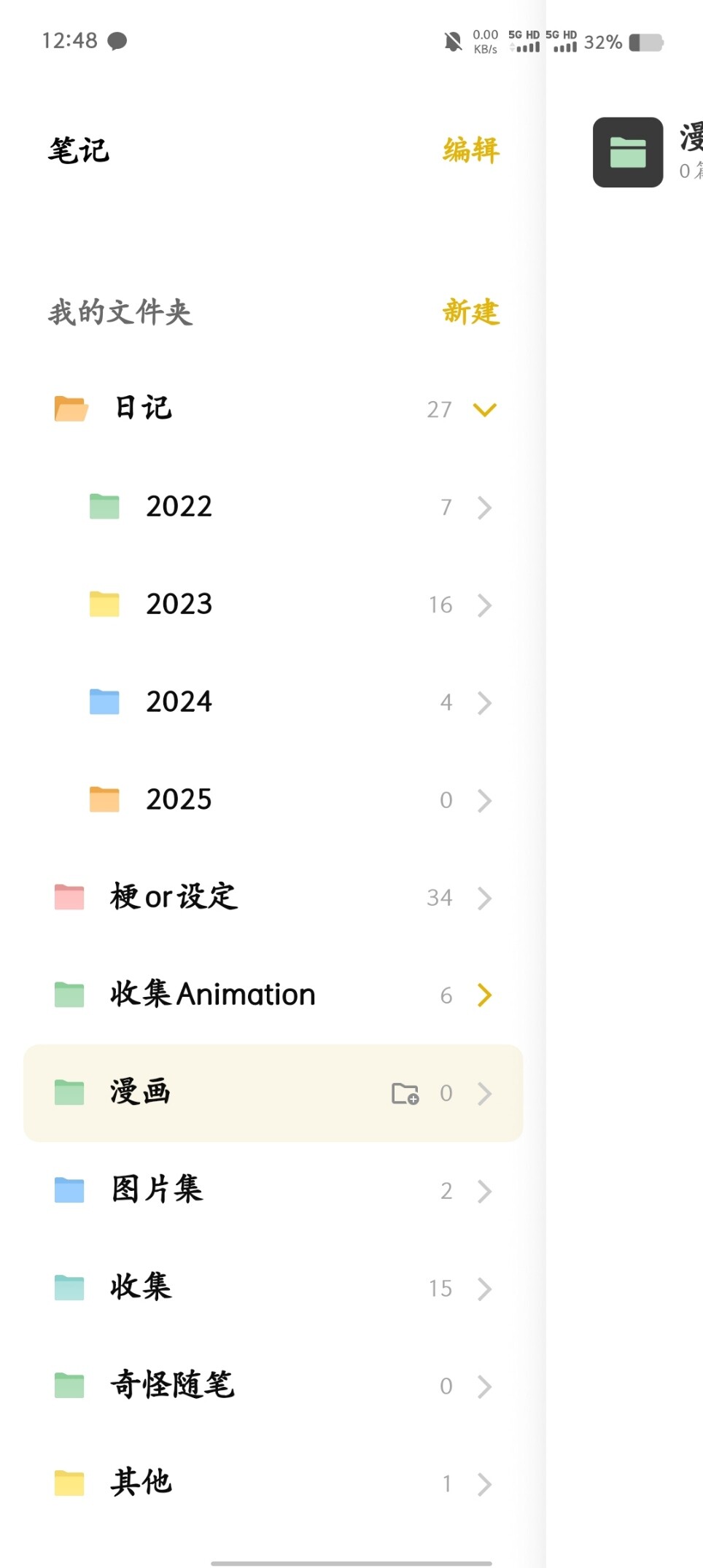The image size is (703, 1568).
Task: Tap the green 2022 folder icon
Action: point(104,506)
